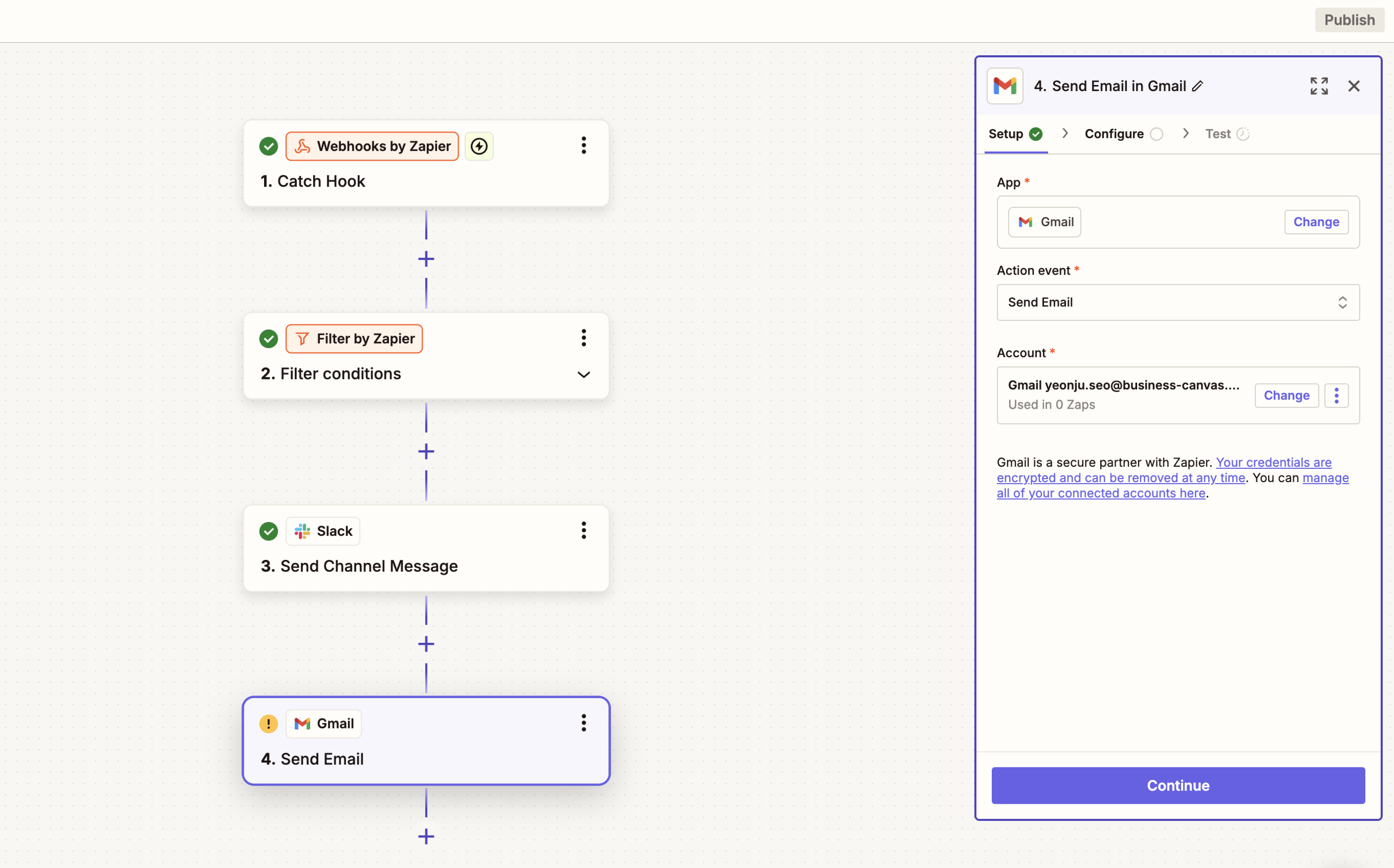Viewport: 1394px width, 868px height.
Task: Open the three-dot menu on Filter step
Action: tap(583, 337)
